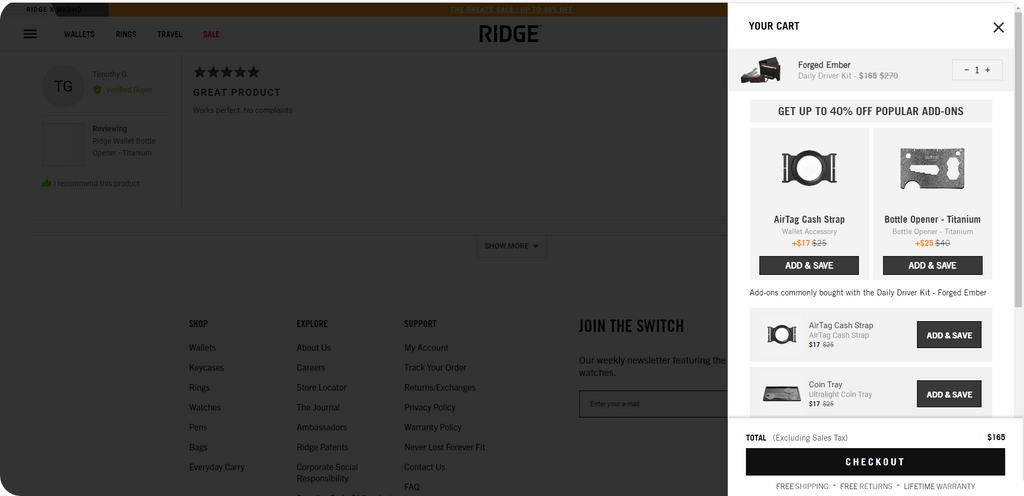Add AirTag Cash Strap card to cart
Viewport: 1024px width, 496px height.
[808, 266]
